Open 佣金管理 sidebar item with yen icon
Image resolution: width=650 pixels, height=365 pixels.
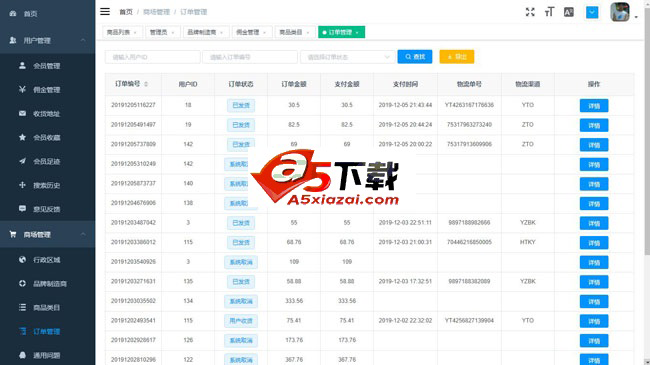click(47, 90)
